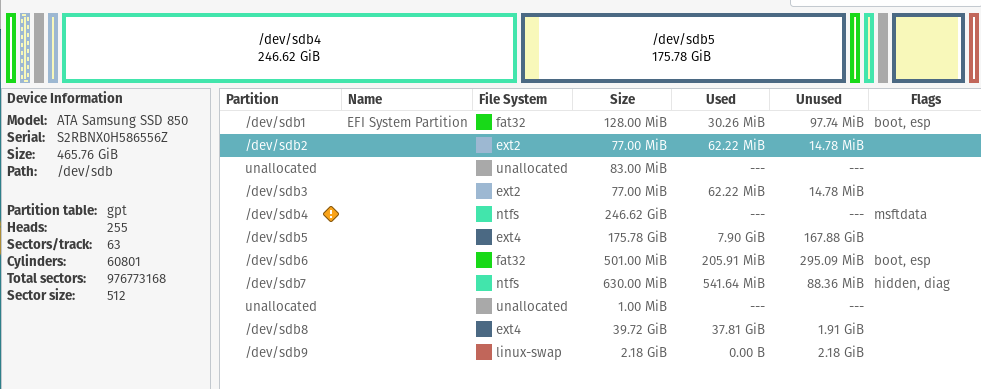
Task: Click the fat32 color swatch for /dev/sdb6
Action: (484, 260)
